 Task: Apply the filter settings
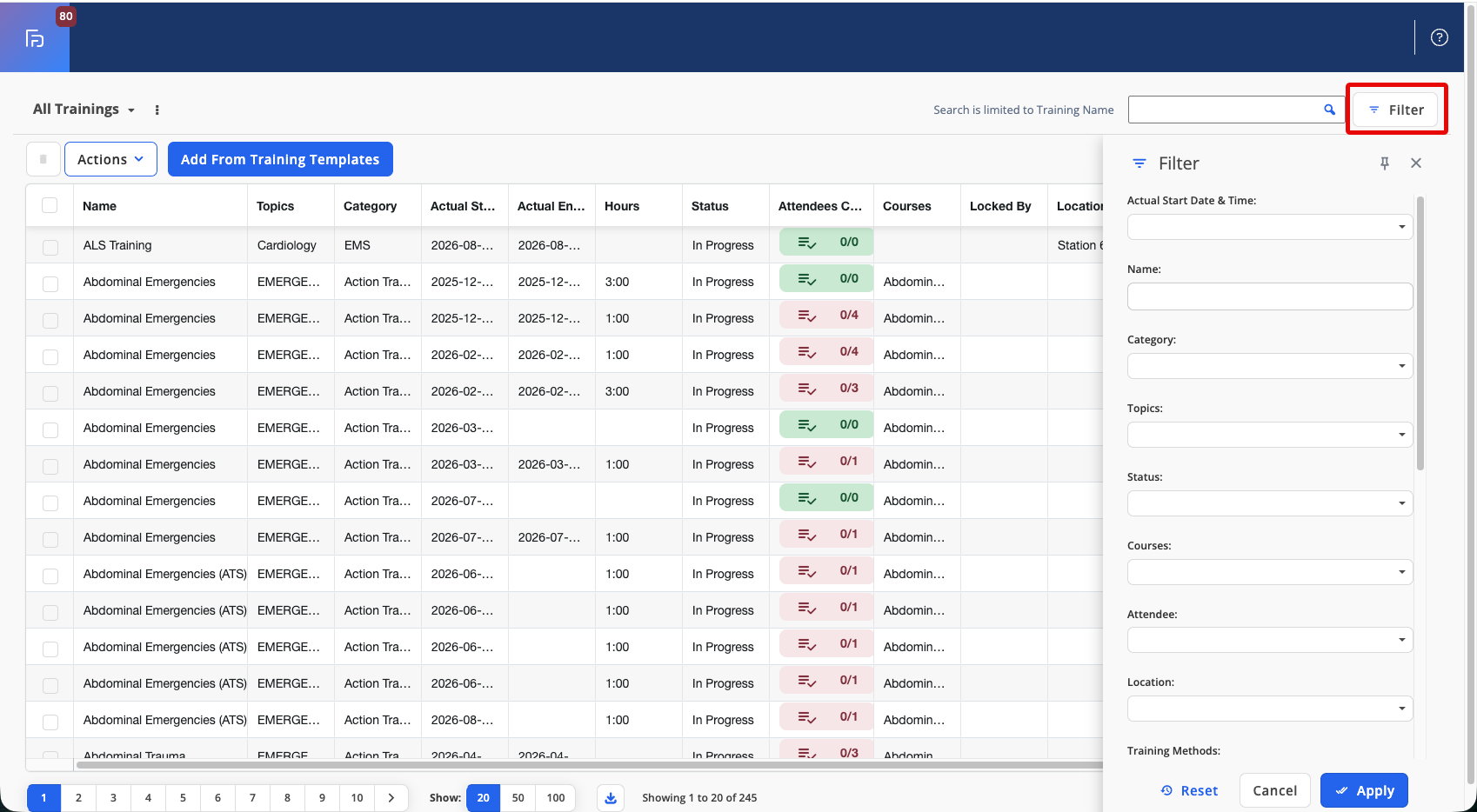coord(1364,790)
